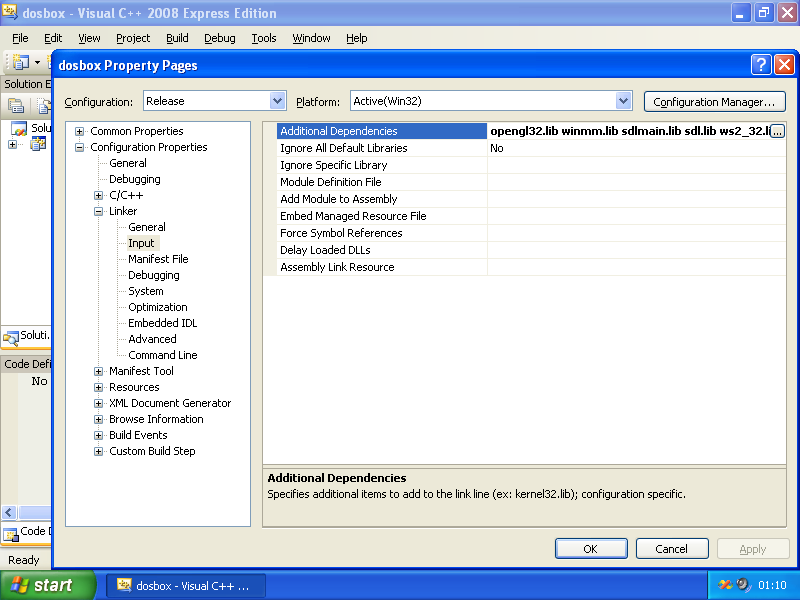Click the New Project toolbar icon
Image resolution: width=800 pixels, height=600 pixels.
pyautogui.click(x=21, y=62)
